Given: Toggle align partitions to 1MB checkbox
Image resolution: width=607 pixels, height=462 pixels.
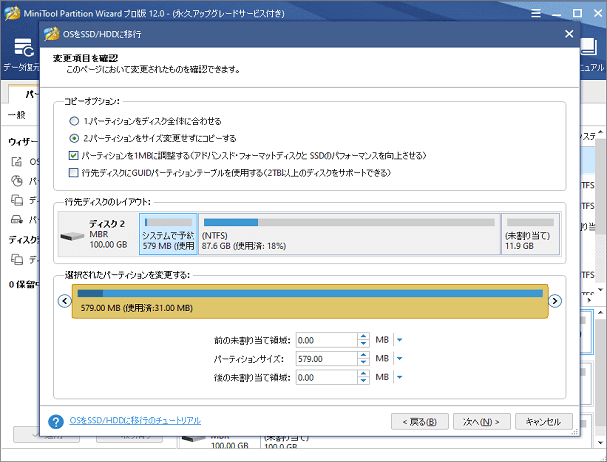Looking at the screenshot, I should [x=73, y=155].
